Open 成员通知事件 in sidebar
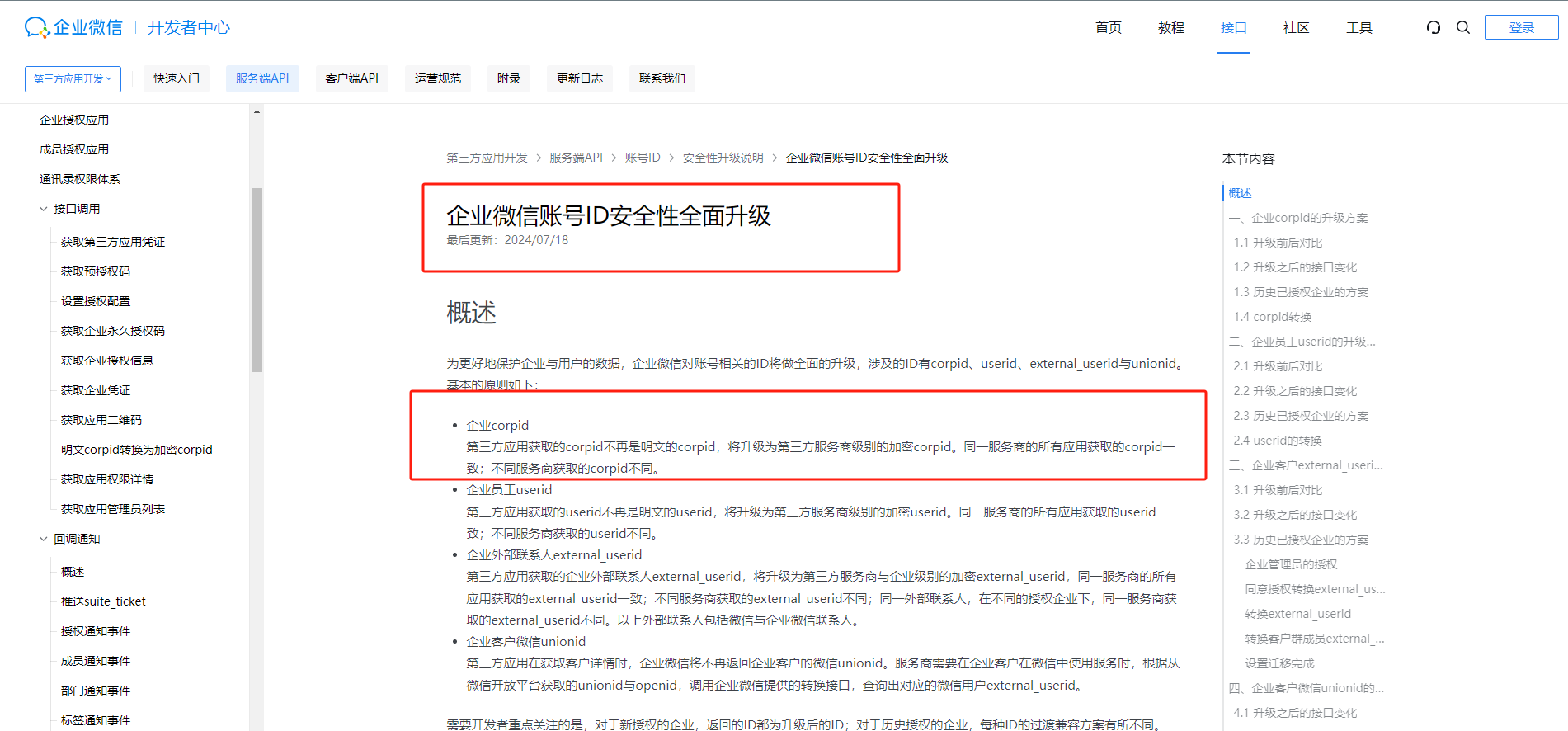Image resolution: width=1568 pixels, height=731 pixels. click(96, 661)
